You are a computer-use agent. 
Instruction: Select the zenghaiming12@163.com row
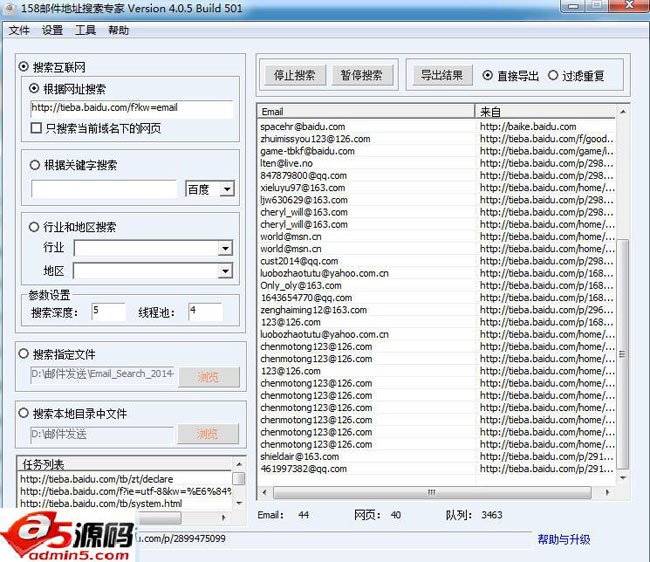coord(436,310)
